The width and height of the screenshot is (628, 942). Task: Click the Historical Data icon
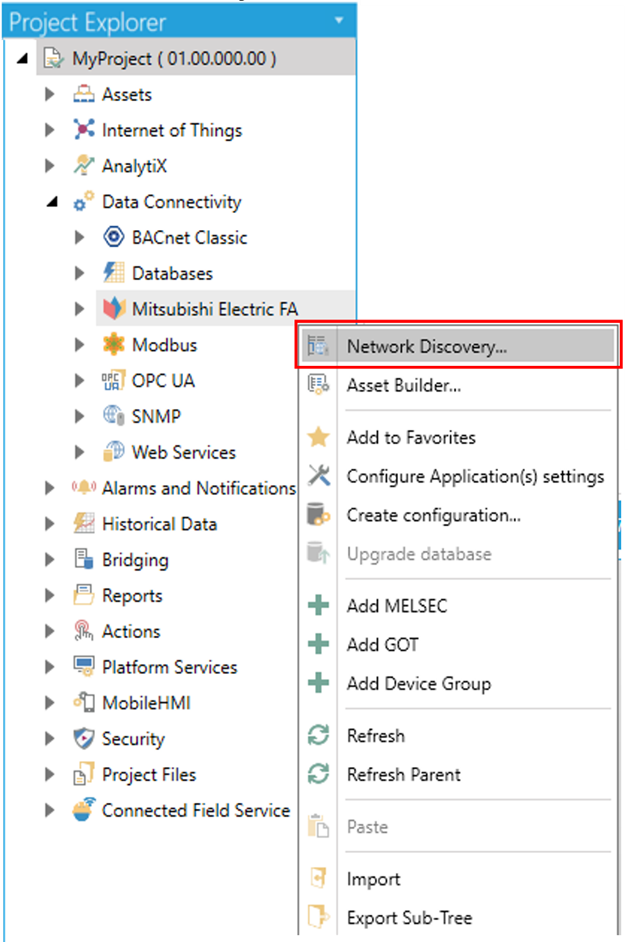(x=84, y=523)
